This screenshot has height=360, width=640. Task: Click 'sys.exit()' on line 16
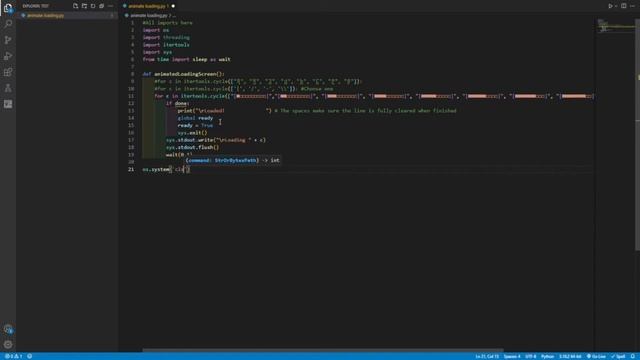click(x=192, y=133)
